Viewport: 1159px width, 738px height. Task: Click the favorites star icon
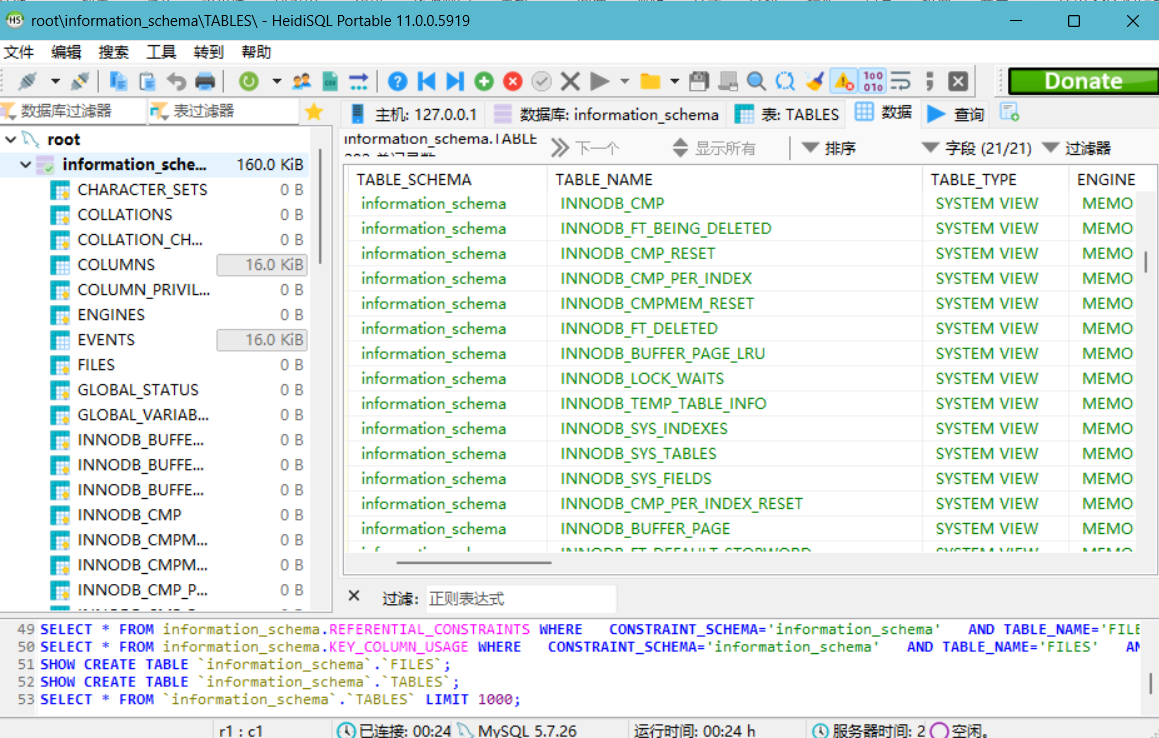(x=314, y=112)
